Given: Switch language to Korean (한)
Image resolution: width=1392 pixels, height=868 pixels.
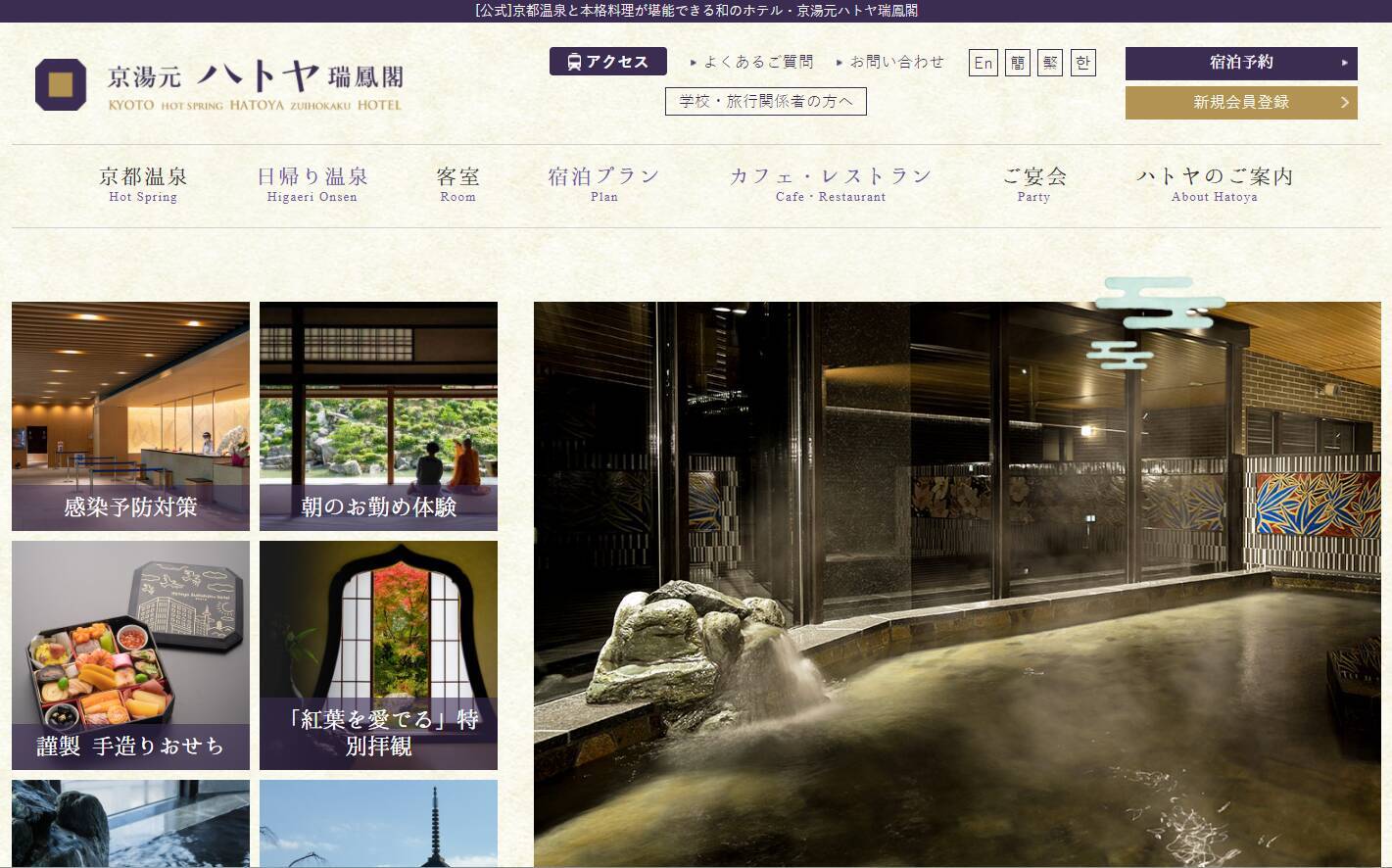Looking at the screenshot, I should [x=1082, y=63].
